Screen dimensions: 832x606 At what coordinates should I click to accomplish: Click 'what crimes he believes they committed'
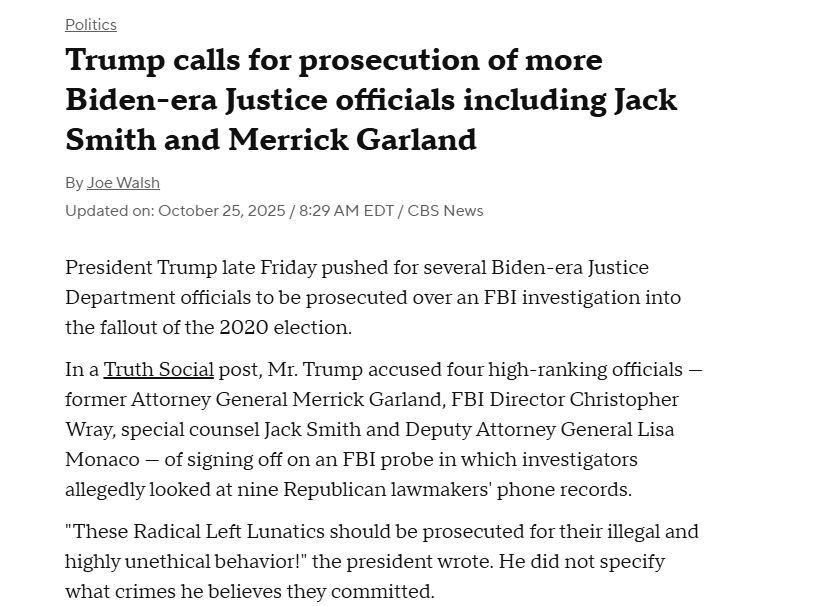click(x=248, y=592)
